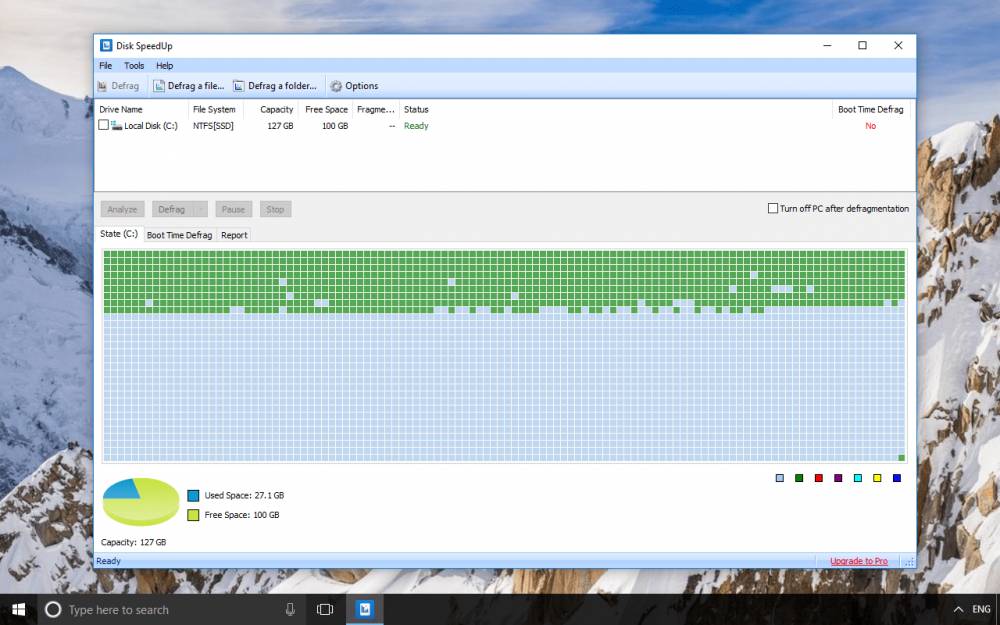Sort by Drive Name column header

pyautogui.click(x=142, y=110)
